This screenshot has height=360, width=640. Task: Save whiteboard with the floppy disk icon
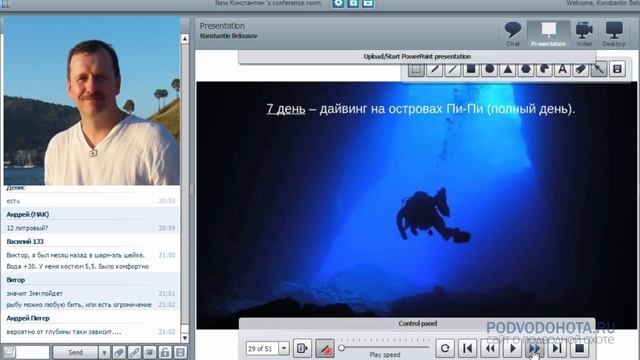click(617, 69)
